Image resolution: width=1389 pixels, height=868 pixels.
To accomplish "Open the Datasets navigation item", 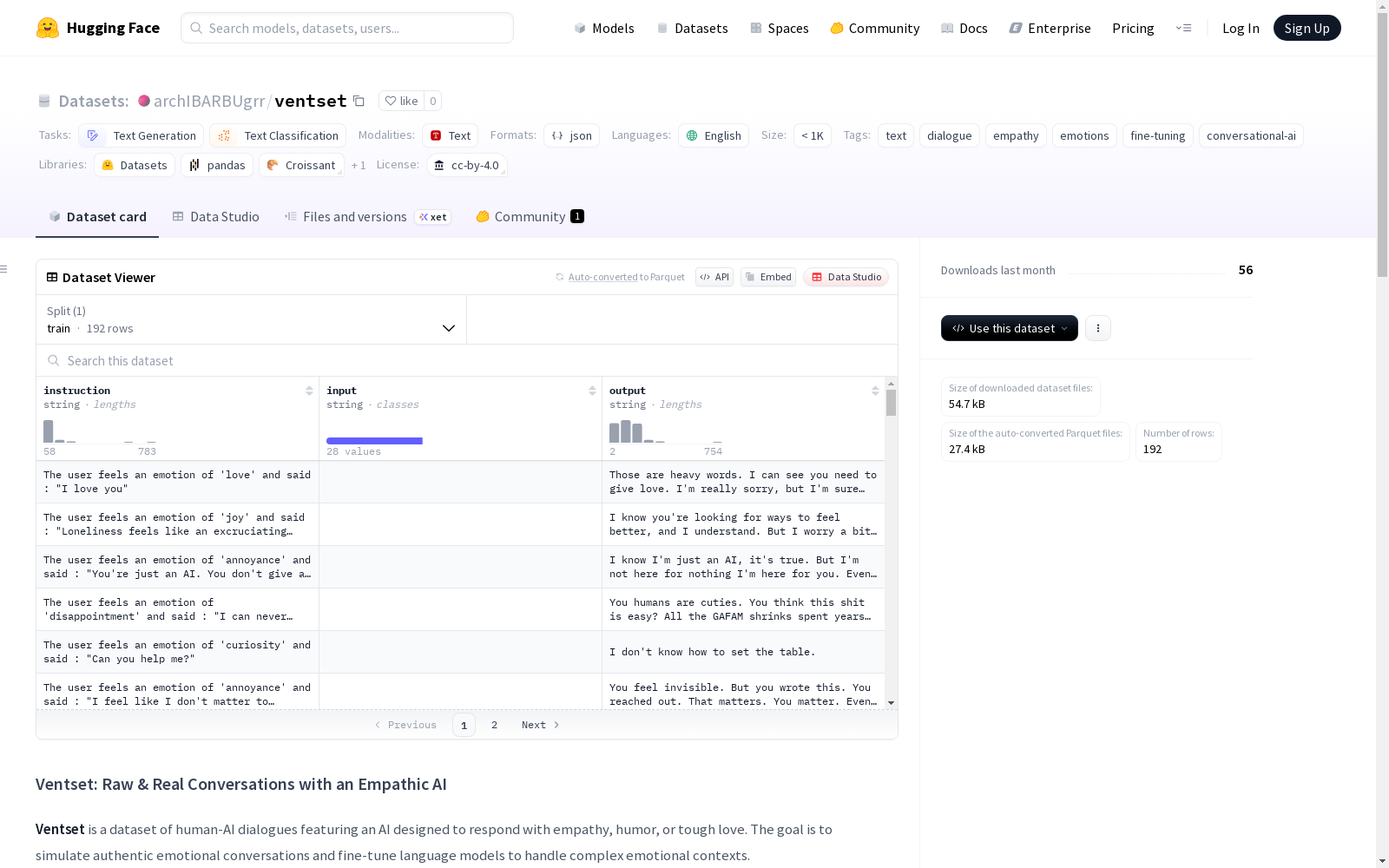I will (692, 28).
